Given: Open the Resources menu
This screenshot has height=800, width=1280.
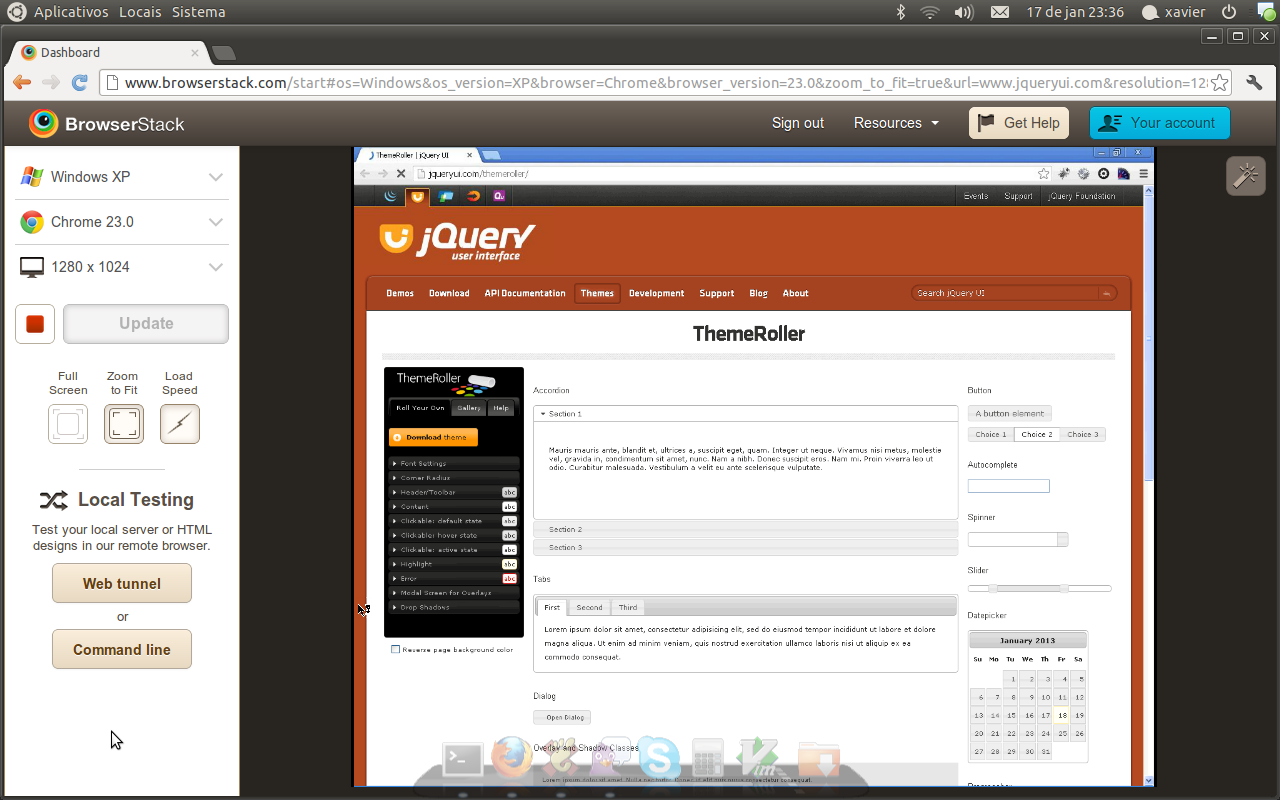Looking at the screenshot, I should tap(896, 123).
